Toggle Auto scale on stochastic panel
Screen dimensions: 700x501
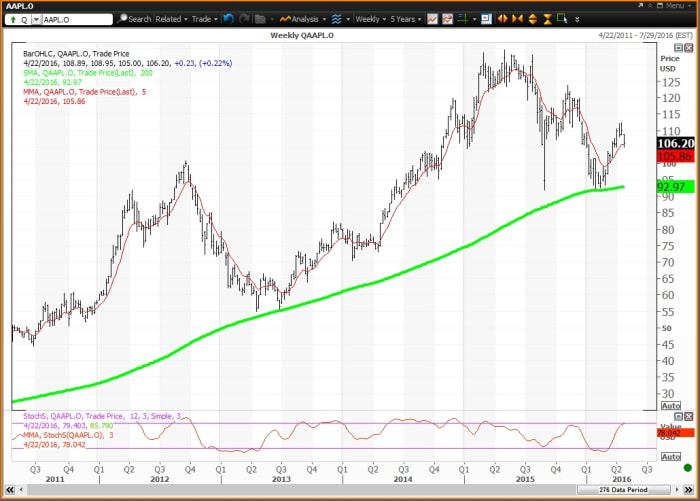click(x=671, y=455)
